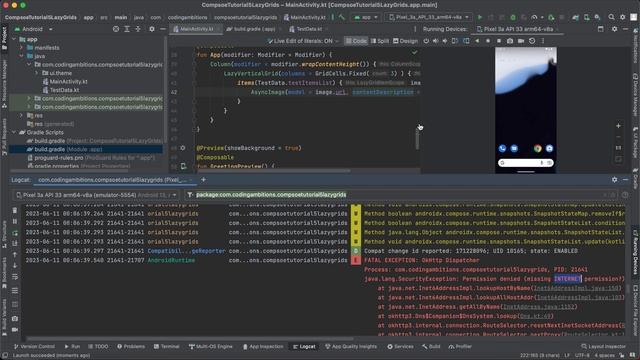Click the editor vertical scrollbar thumb
The height and width of the screenshot is (360, 640).
417,140
